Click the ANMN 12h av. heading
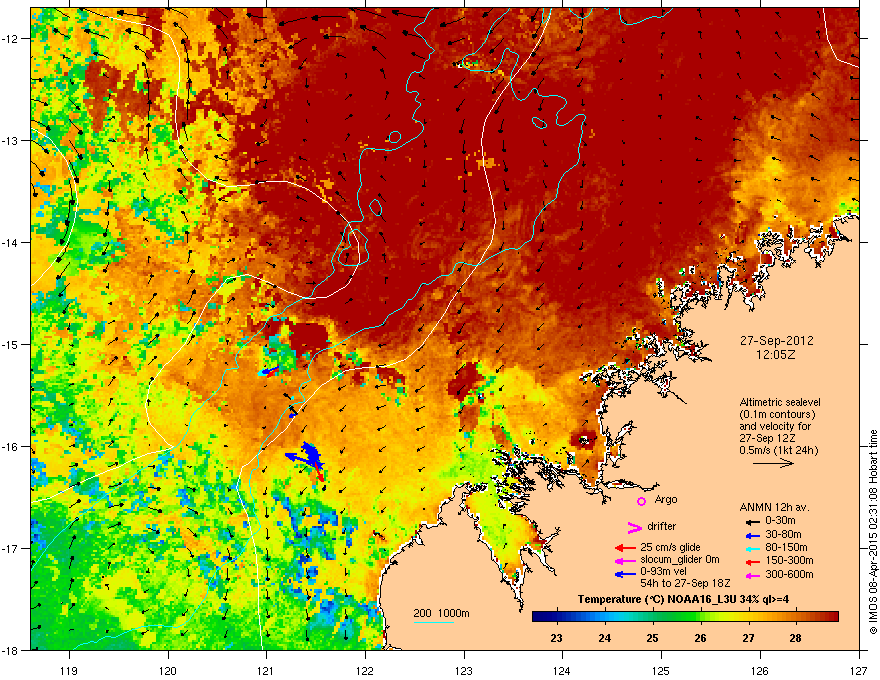The image size is (880, 680). click(x=774, y=508)
